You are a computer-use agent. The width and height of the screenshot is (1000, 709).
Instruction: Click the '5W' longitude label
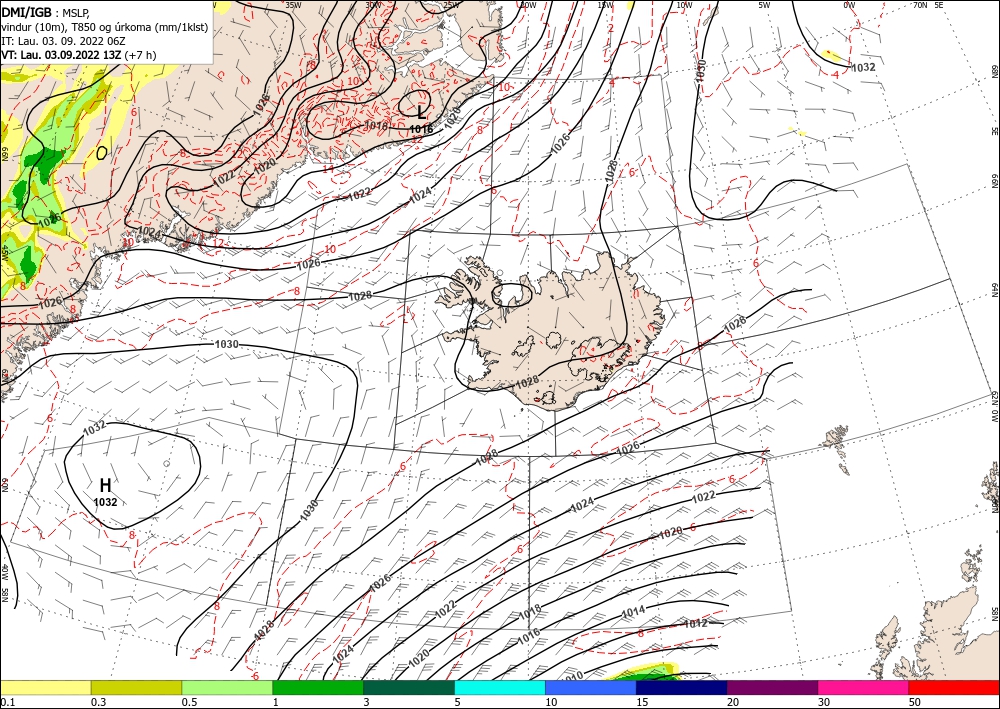[764, 5]
